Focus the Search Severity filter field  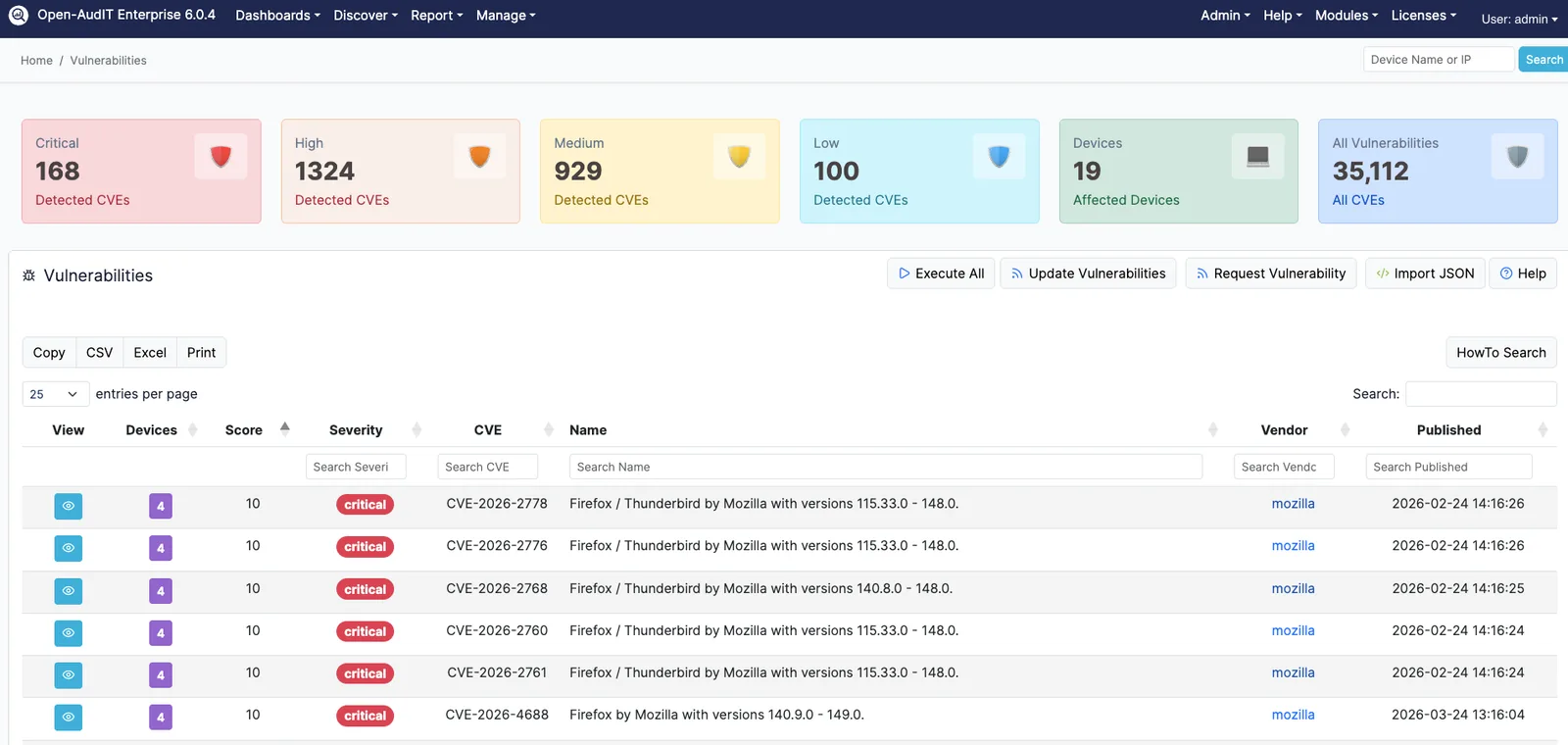[356, 467]
